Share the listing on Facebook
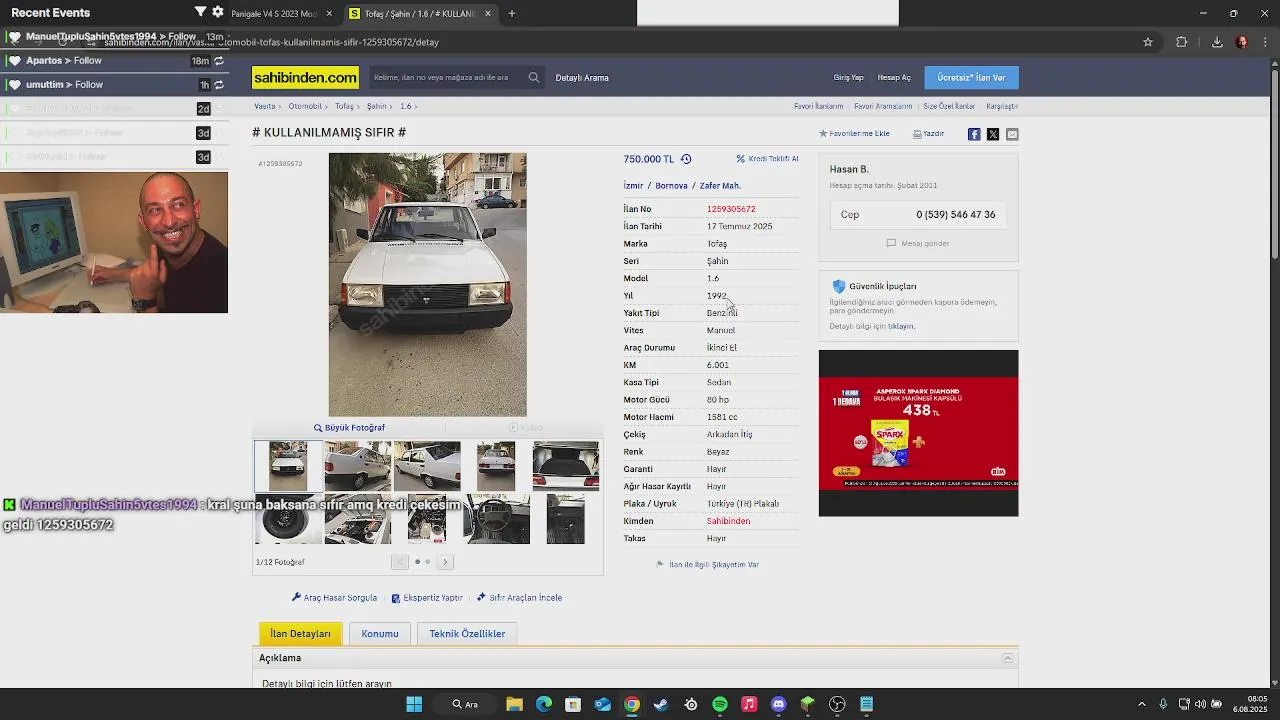1280x720 pixels. click(x=974, y=134)
